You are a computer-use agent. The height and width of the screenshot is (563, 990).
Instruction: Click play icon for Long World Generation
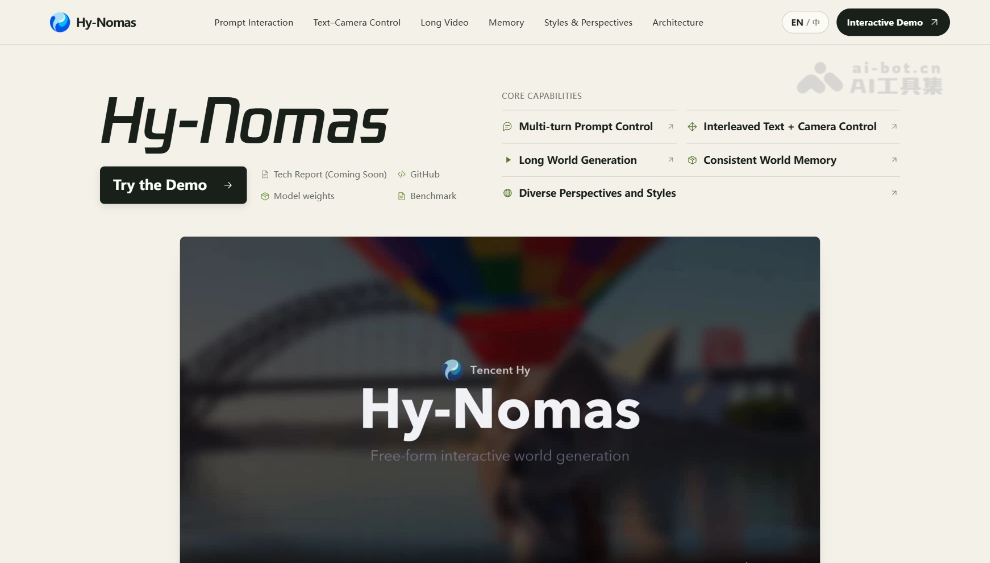click(x=508, y=160)
